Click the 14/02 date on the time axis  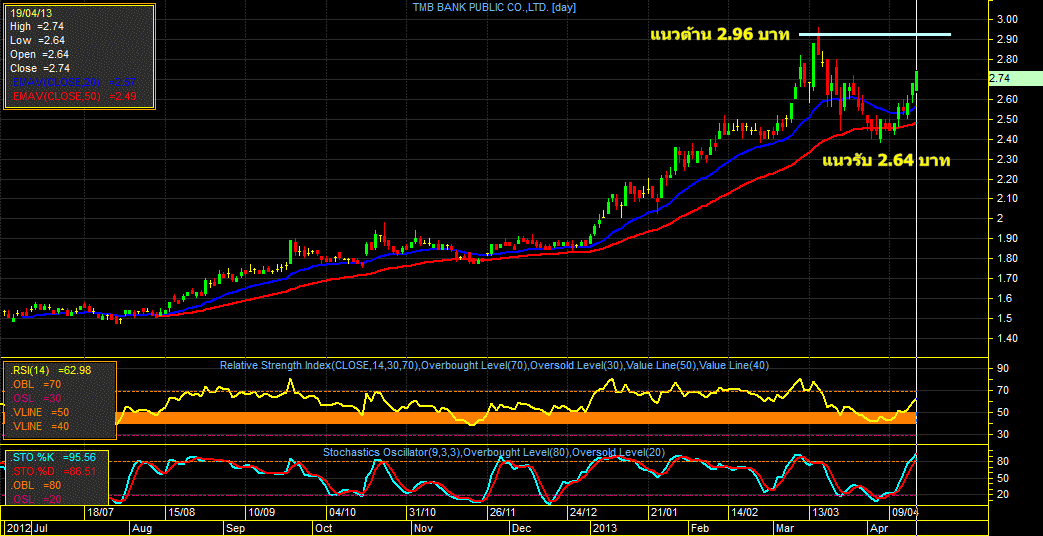click(744, 513)
